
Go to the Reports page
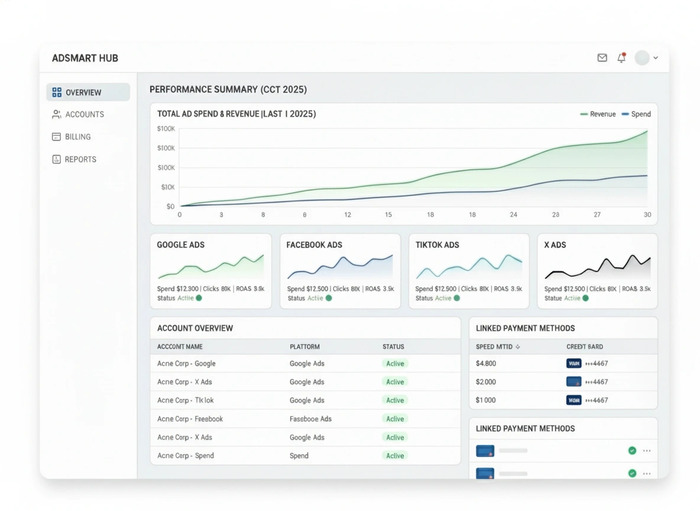[80, 159]
